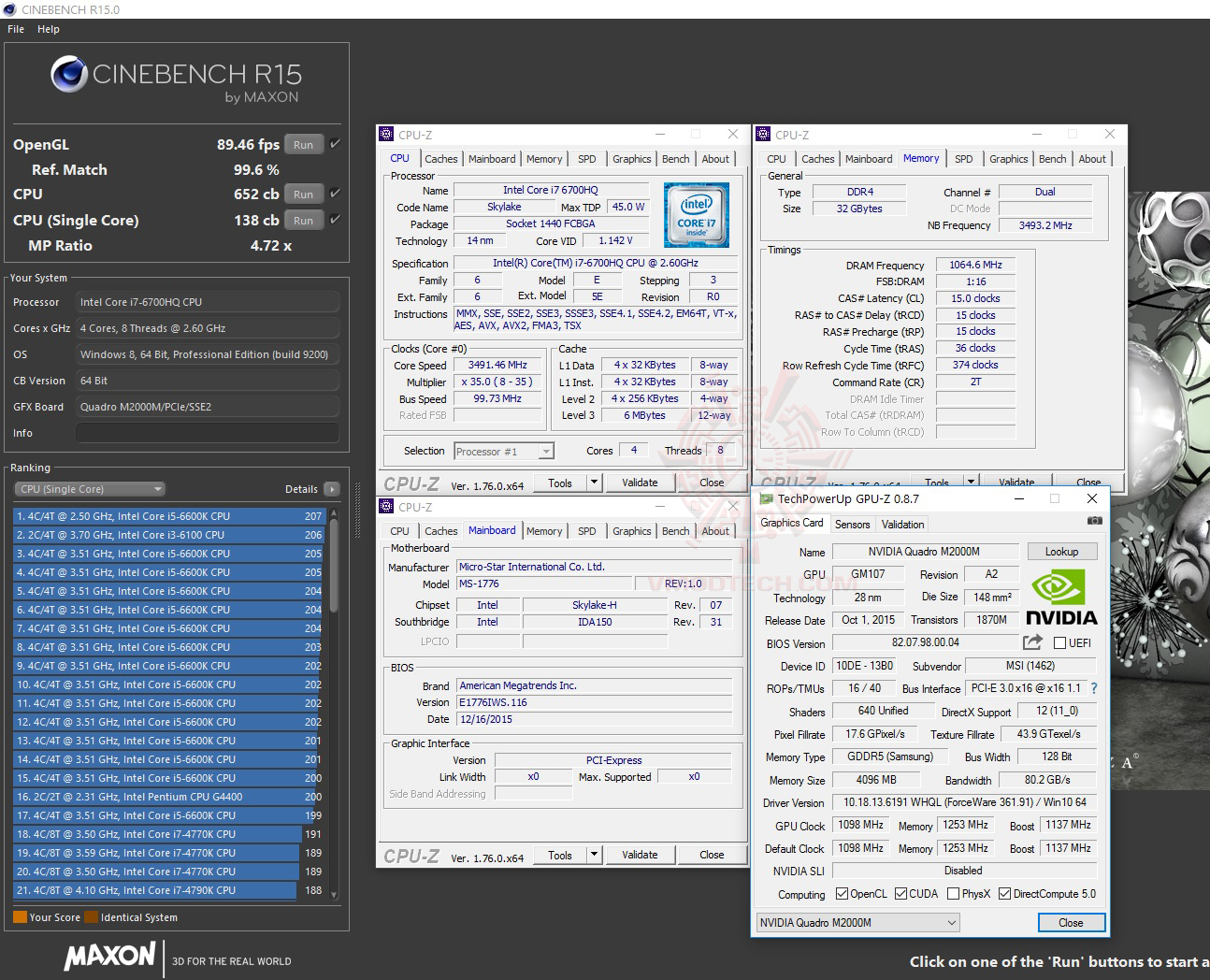The width and height of the screenshot is (1210, 980).
Task: Select ranking row 2 Intel Core i3-6100 CPU
Action: 168,535
